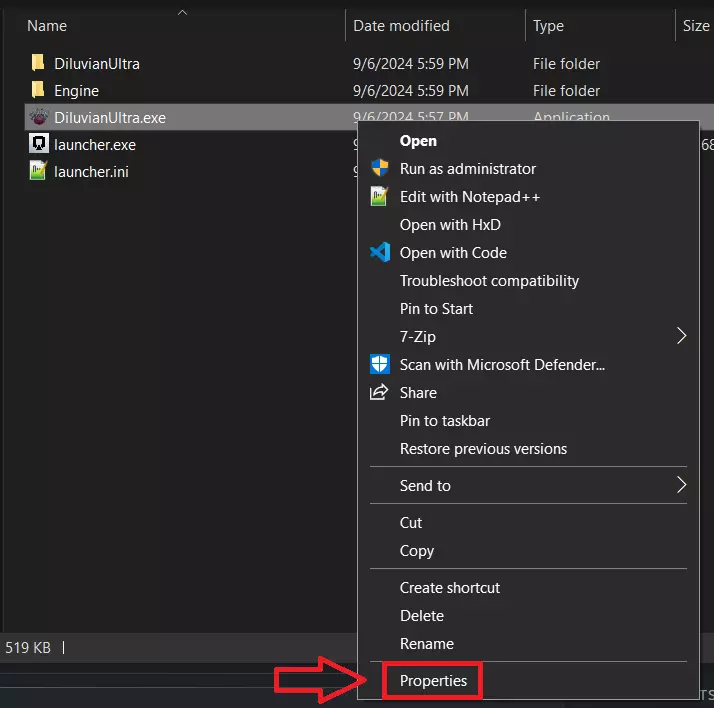Click the DiluvianUltra.exe application icon
The height and width of the screenshot is (708, 714).
(39, 117)
